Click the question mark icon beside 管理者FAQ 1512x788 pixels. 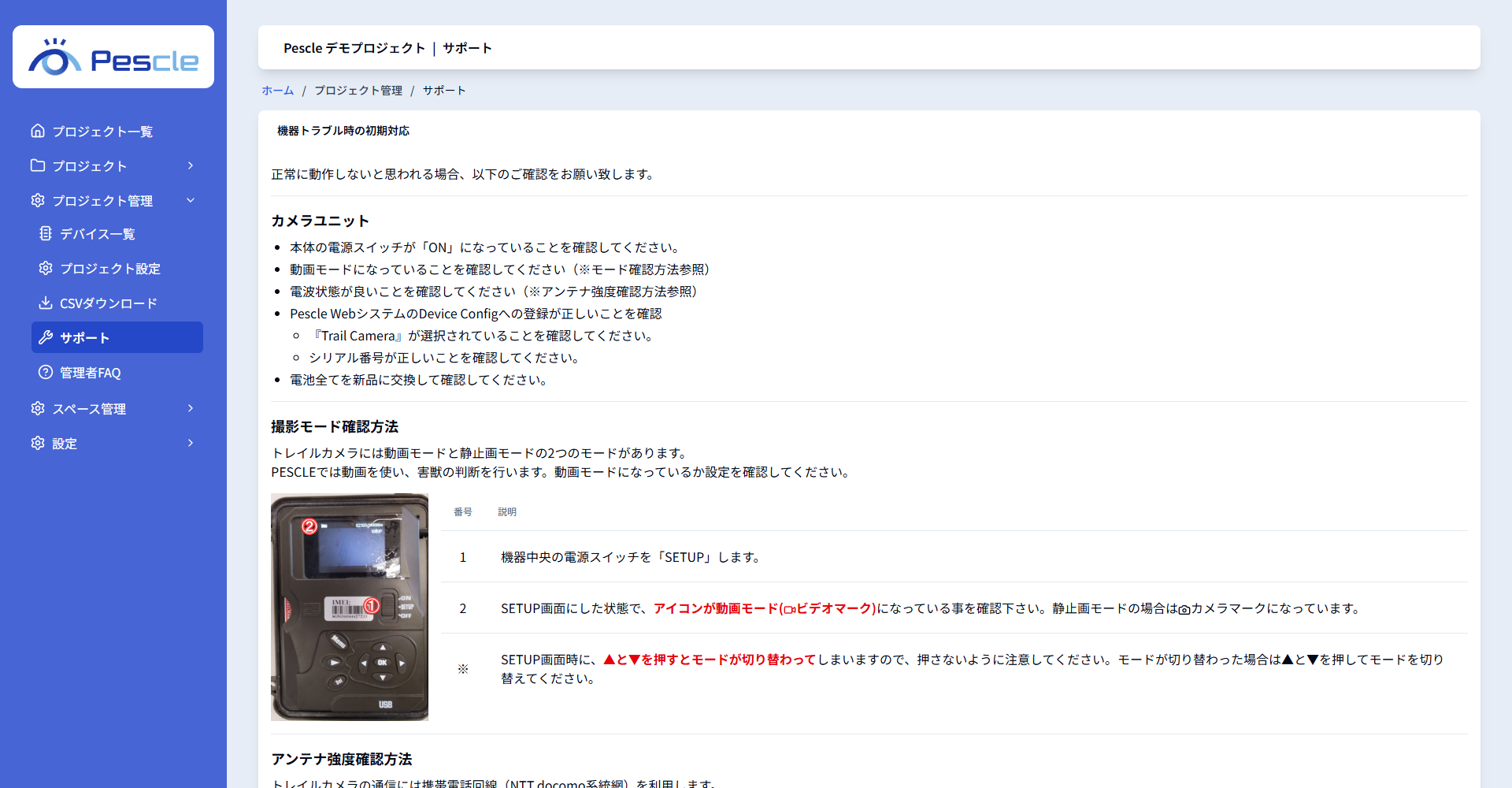[46, 372]
